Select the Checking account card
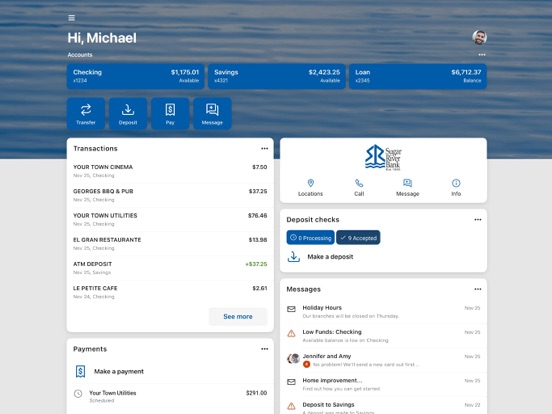This screenshot has width=552, height=414. click(x=136, y=76)
